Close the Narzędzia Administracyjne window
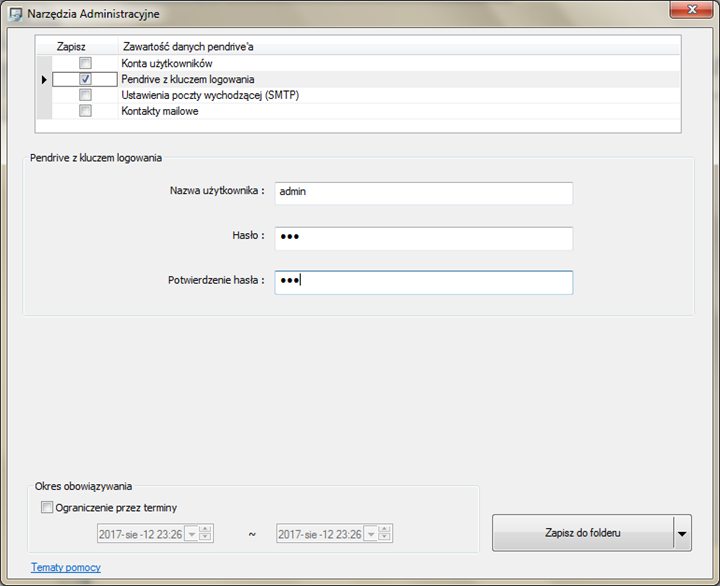The width and height of the screenshot is (720, 586). point(692,9)
